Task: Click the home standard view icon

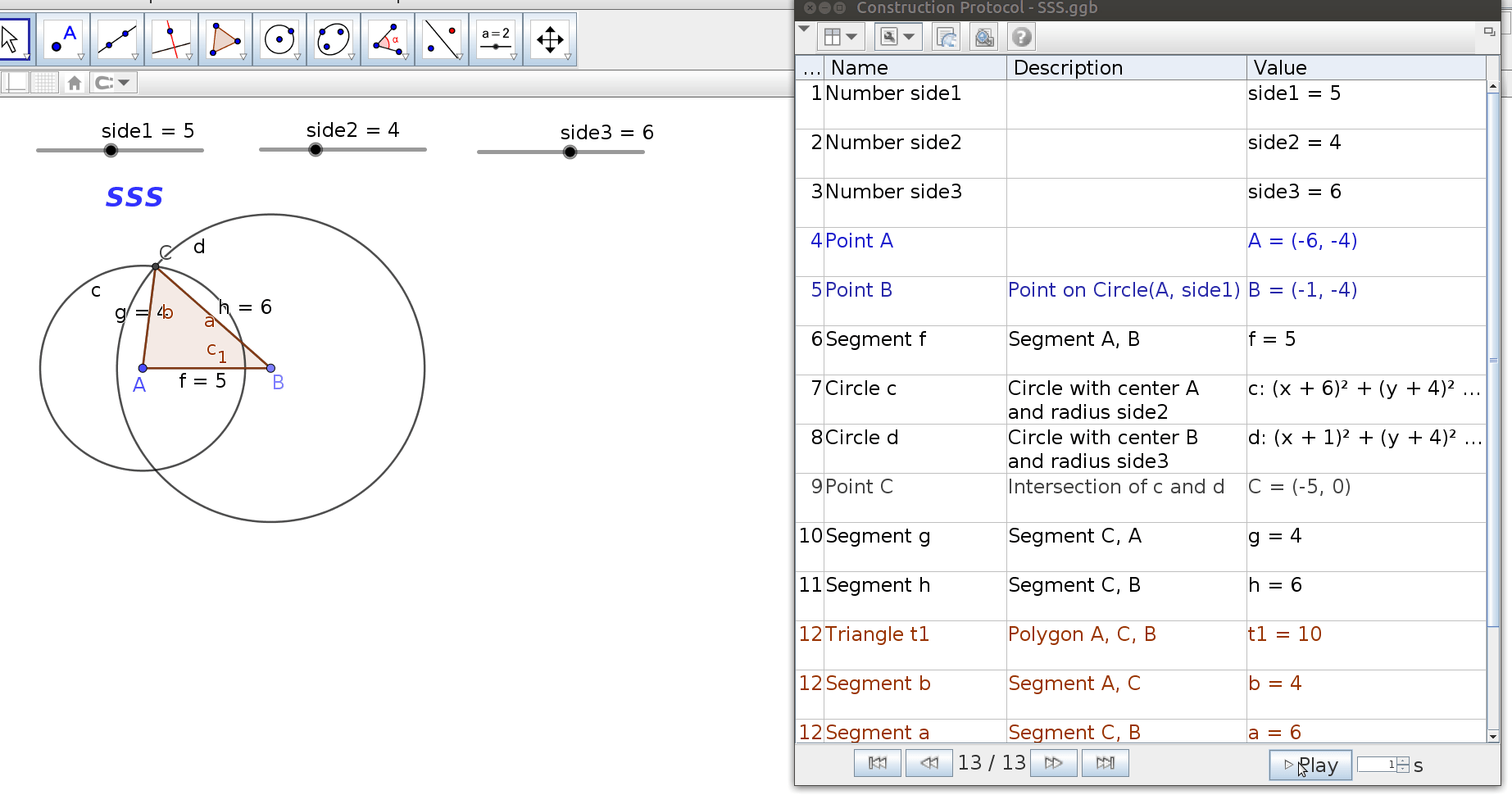Action: (x=75, y=83)
